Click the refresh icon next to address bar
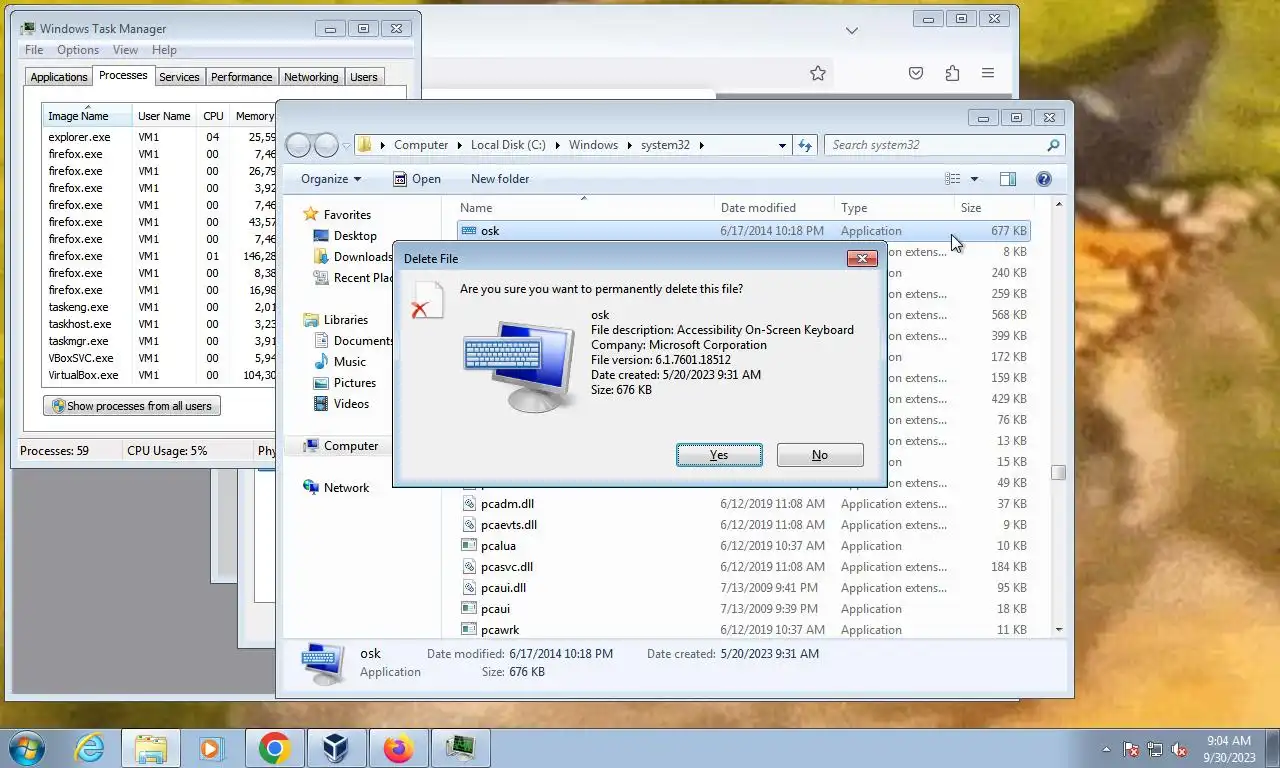 (x=805, y=145)
